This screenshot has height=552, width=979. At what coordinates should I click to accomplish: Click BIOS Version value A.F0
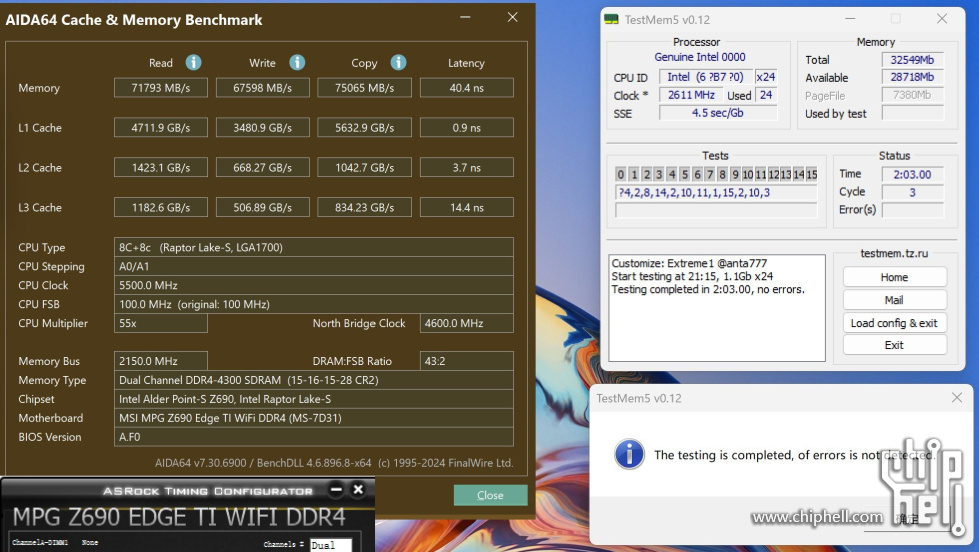(x=313, y=437)
